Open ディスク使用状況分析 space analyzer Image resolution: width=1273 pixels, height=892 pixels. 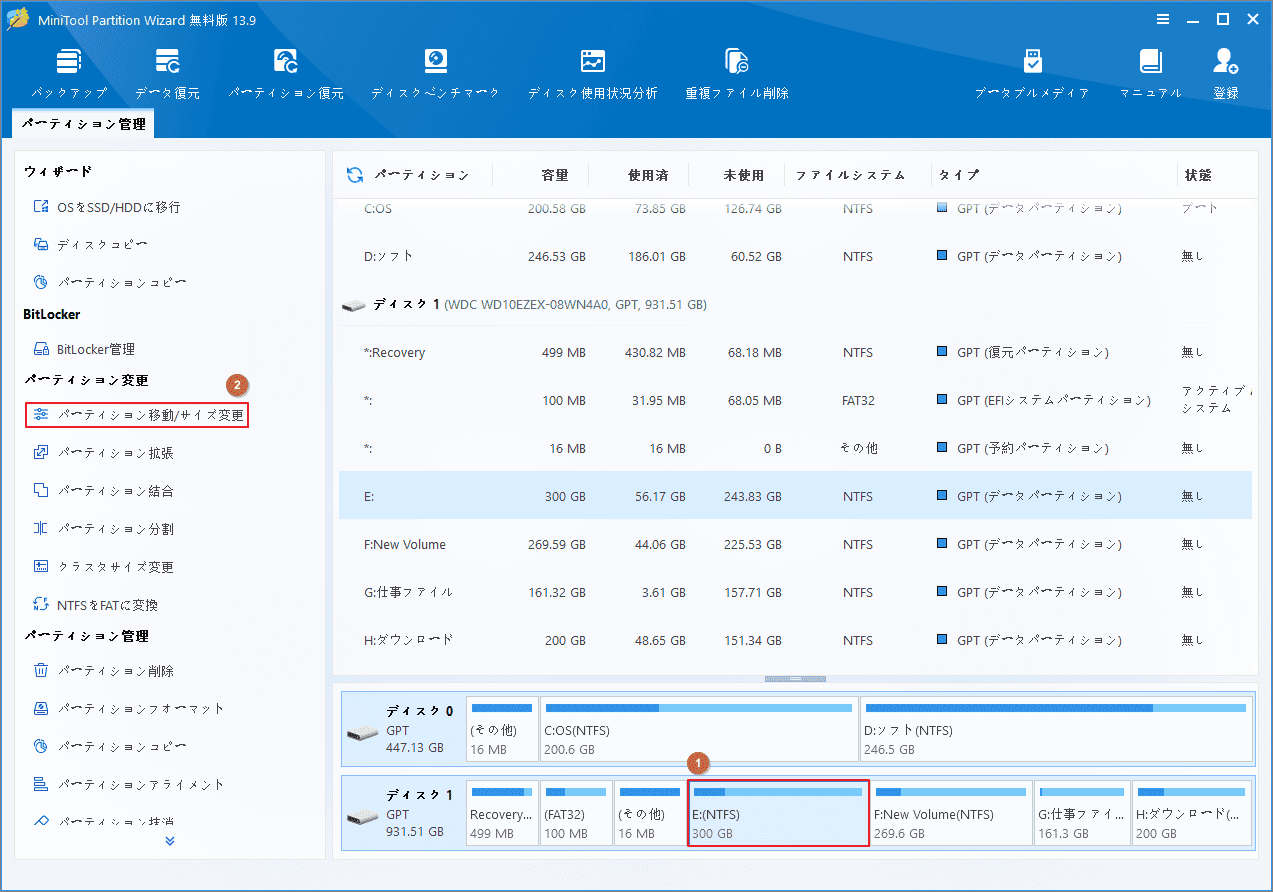point(593,74)
